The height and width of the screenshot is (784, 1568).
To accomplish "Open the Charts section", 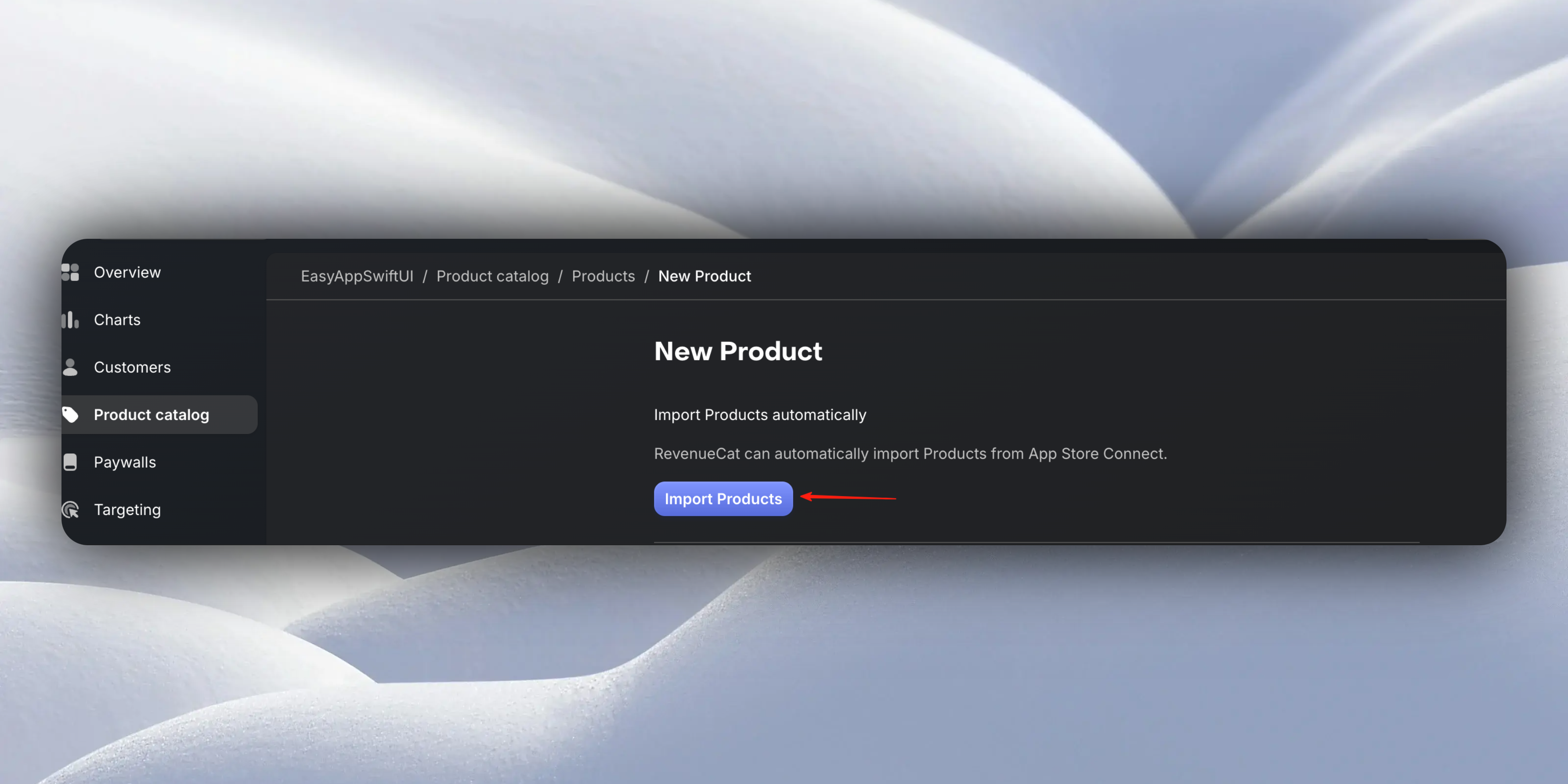I will (x=117, y=319).
